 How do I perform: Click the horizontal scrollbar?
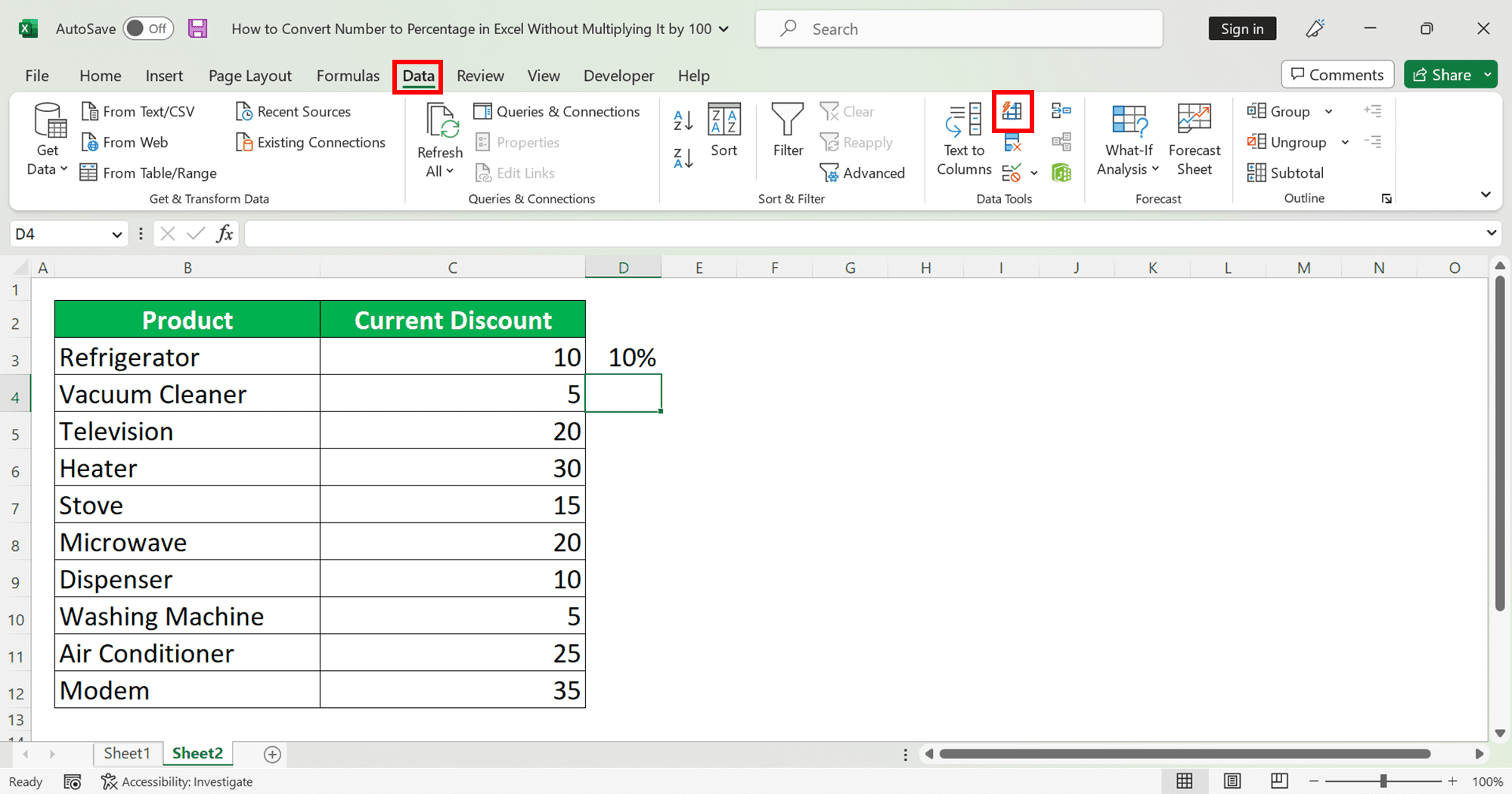pos(1185,754)
